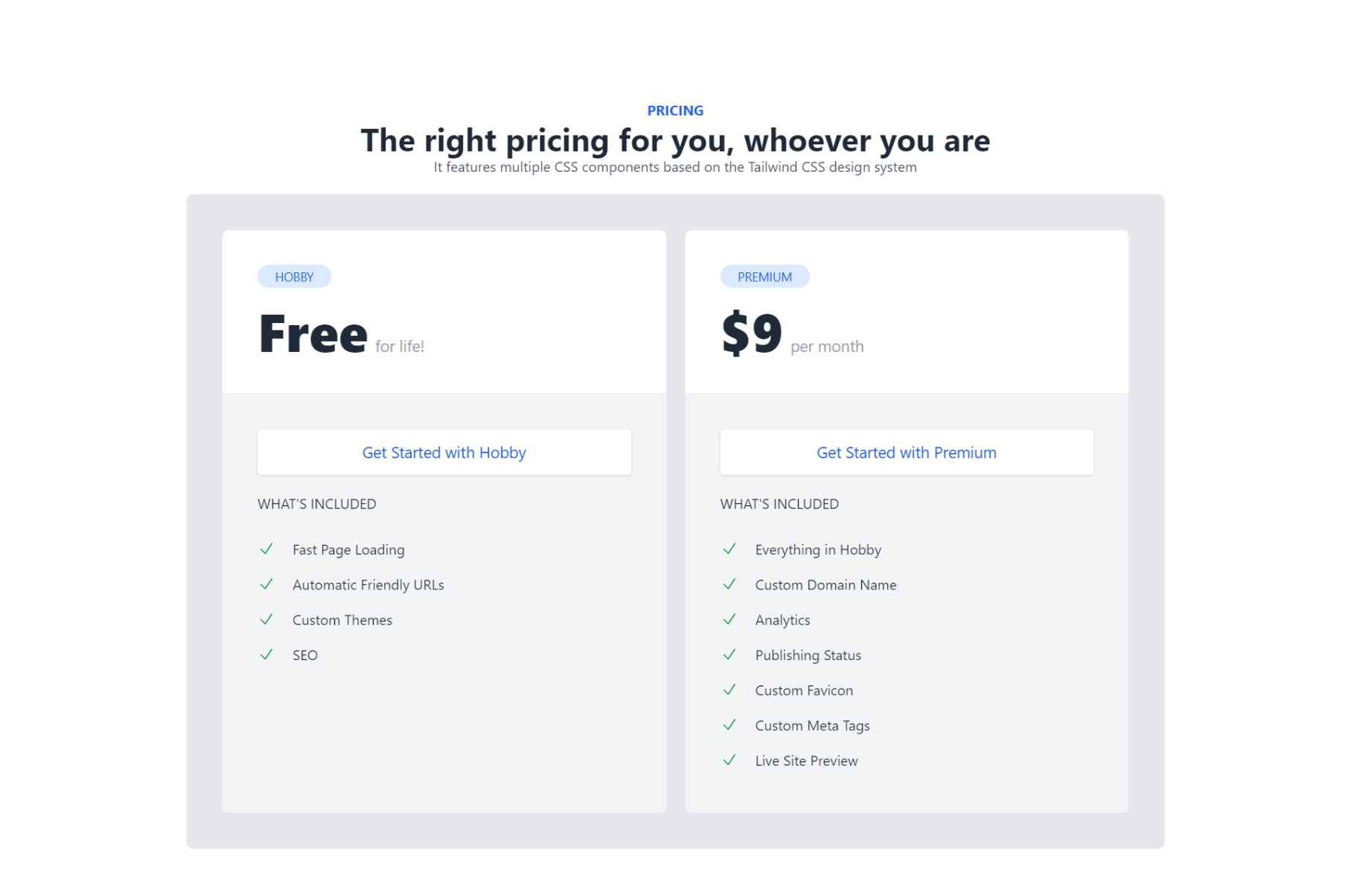This screenshot has width=1351, height=896.
Task: Click the Live Site Preview feature text
Action: [806, 761]
